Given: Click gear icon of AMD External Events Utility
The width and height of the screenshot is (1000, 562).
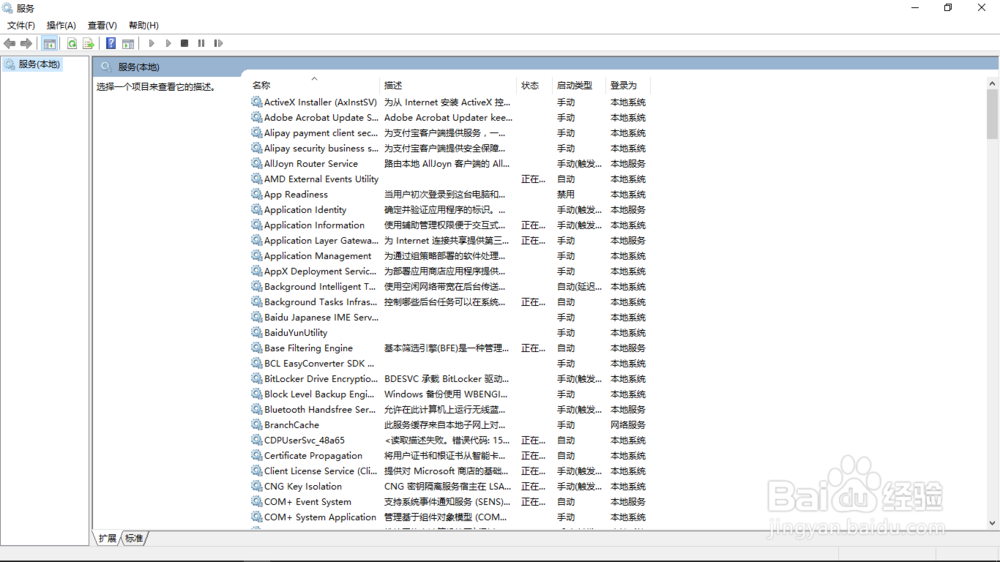Looking at the screenshot, I should click(256, 179).
